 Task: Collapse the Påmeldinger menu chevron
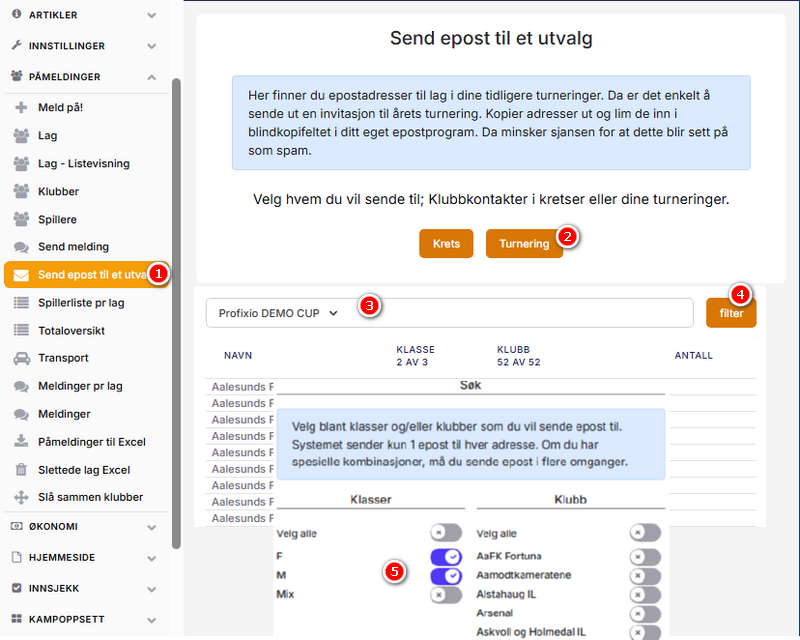tap(152, 77)
